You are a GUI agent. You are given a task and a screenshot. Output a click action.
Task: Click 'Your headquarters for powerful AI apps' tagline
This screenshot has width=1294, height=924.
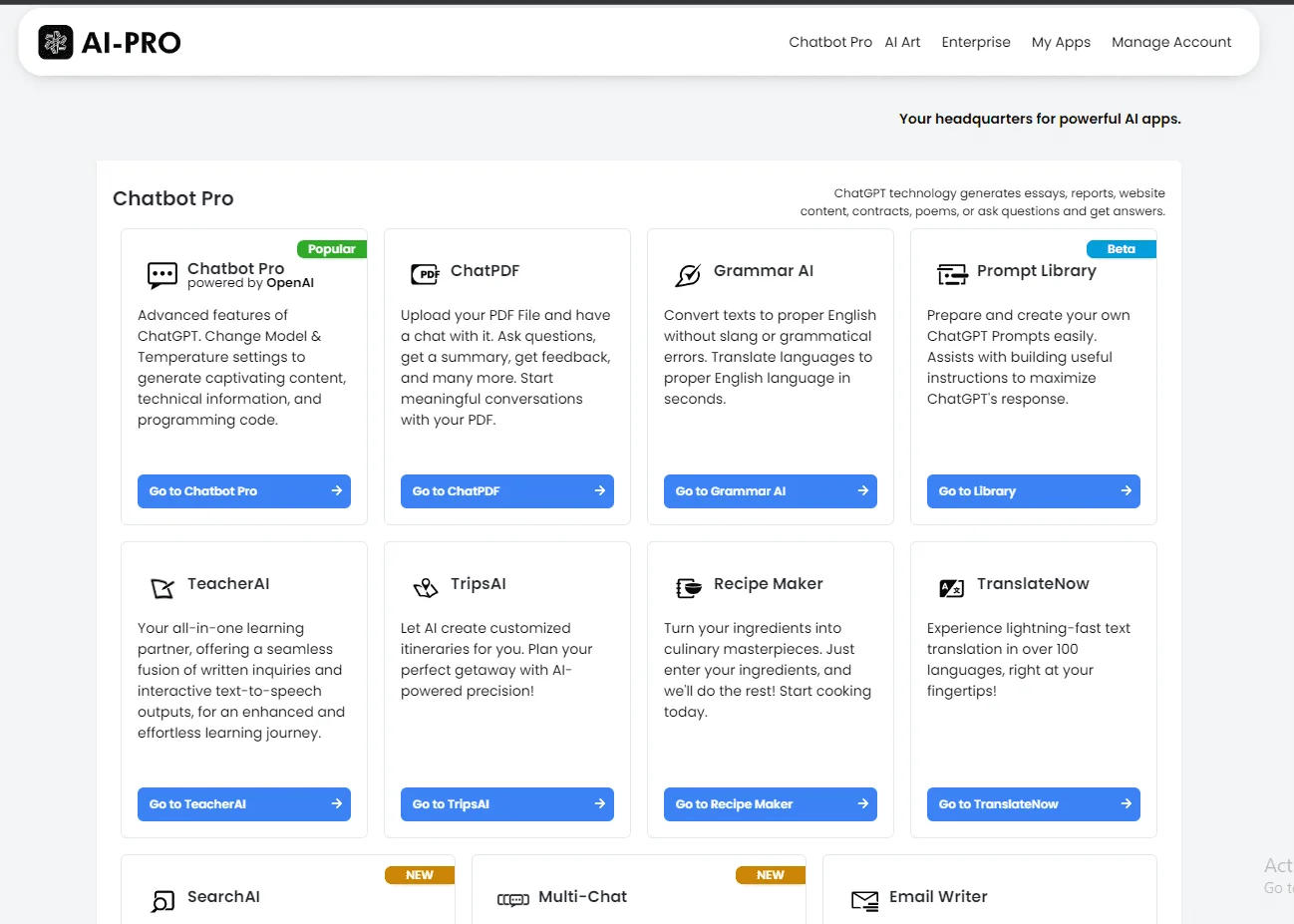(1040, 119)
